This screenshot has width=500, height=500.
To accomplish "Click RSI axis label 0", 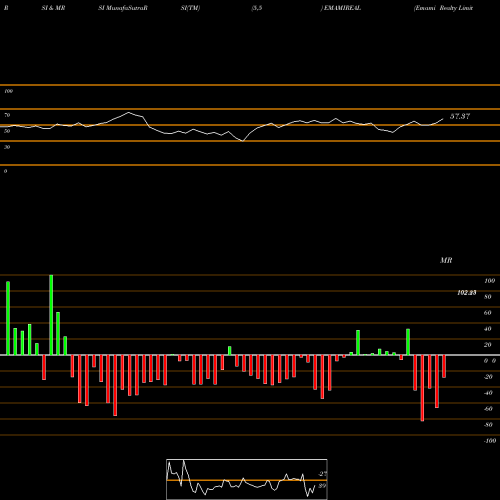I will (5, 171).
